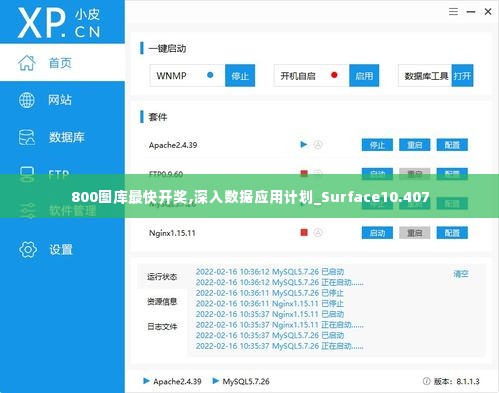Screen dimensions: 499x393
Task: Click Nginx1.15.11 grey 重启 button
Action: coord(414,233)
